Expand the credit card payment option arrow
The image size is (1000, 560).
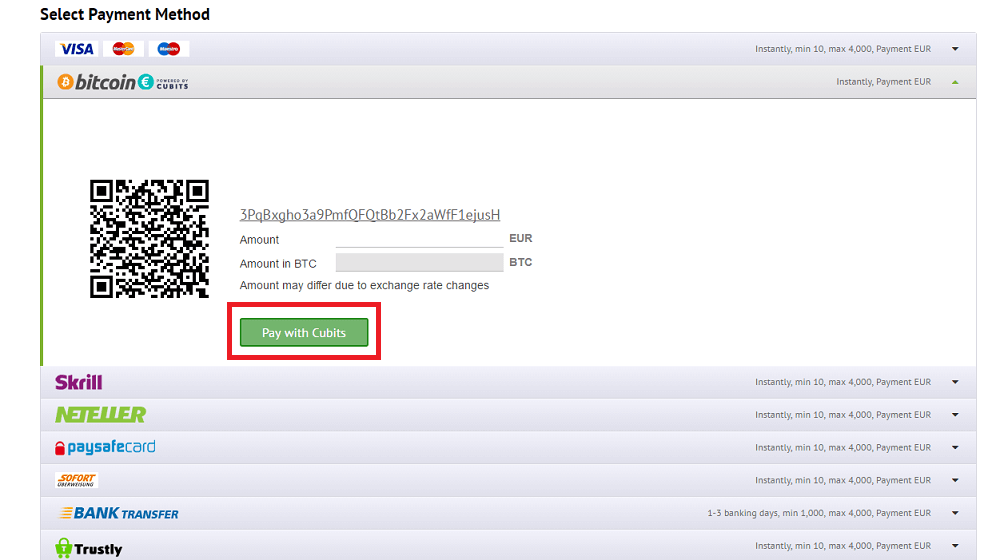[955, 49]
